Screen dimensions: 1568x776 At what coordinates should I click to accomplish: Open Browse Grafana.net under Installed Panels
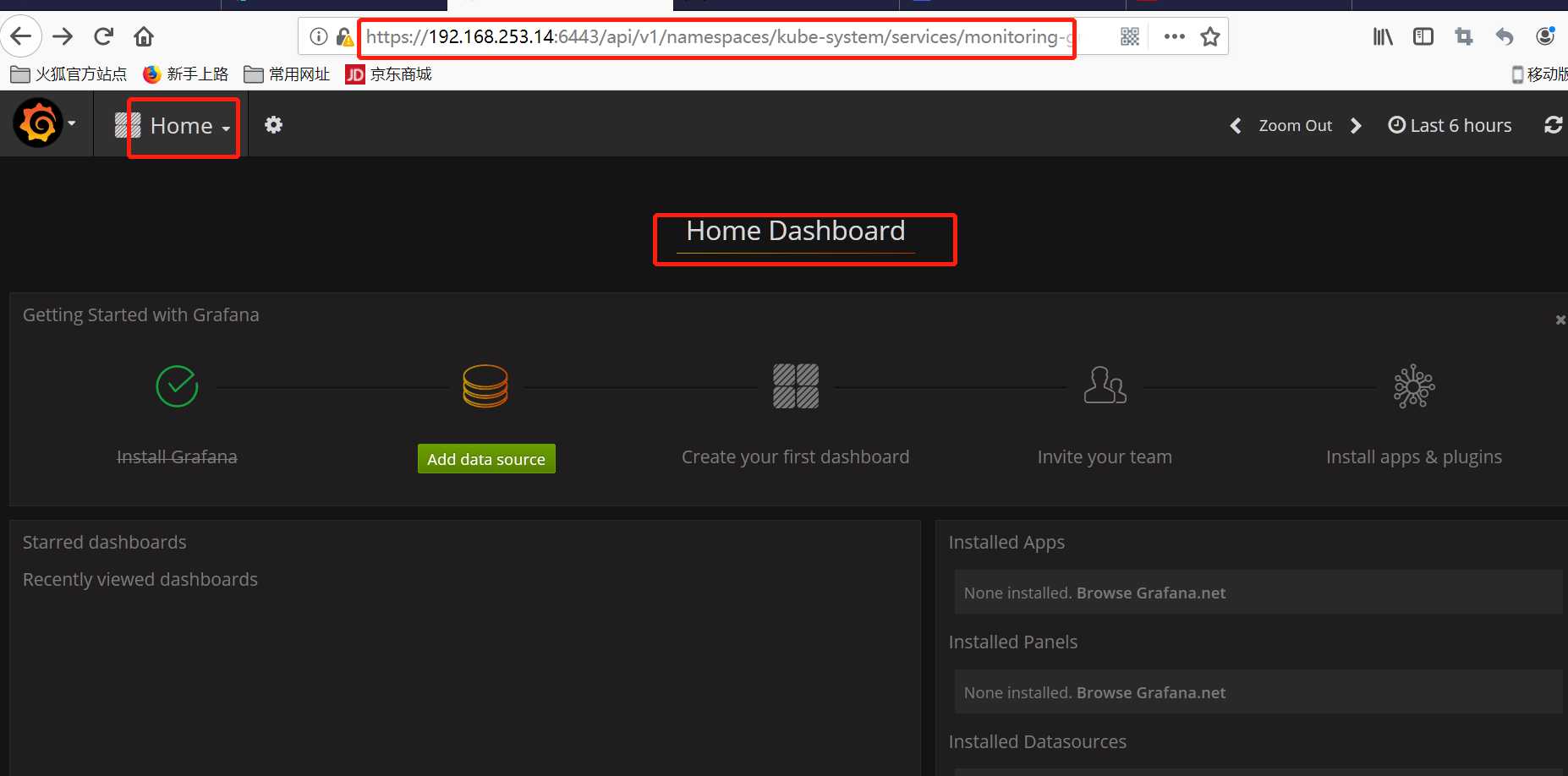coord(1151,693)
